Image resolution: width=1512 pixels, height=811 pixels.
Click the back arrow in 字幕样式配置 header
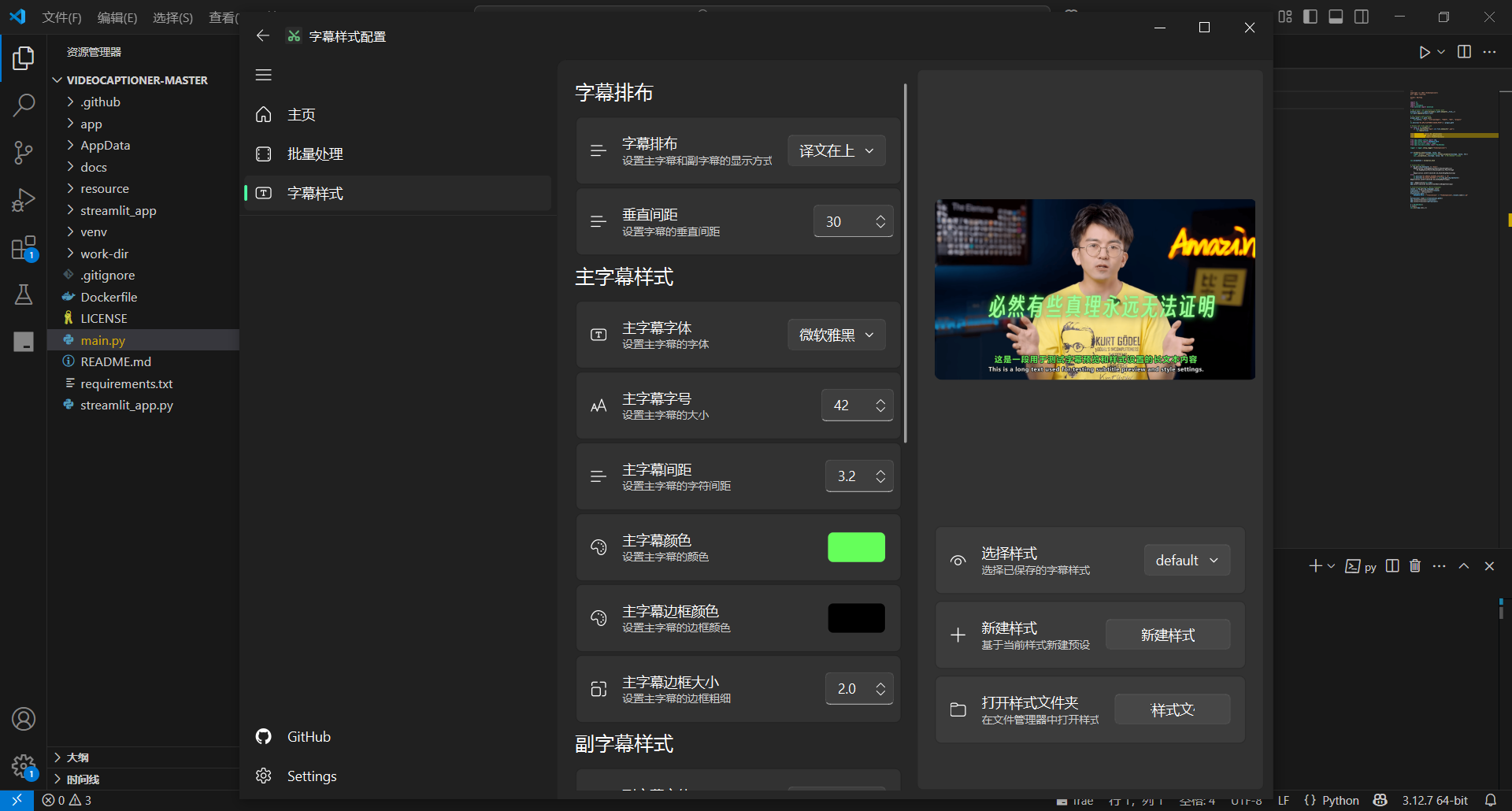coord(263,35)
